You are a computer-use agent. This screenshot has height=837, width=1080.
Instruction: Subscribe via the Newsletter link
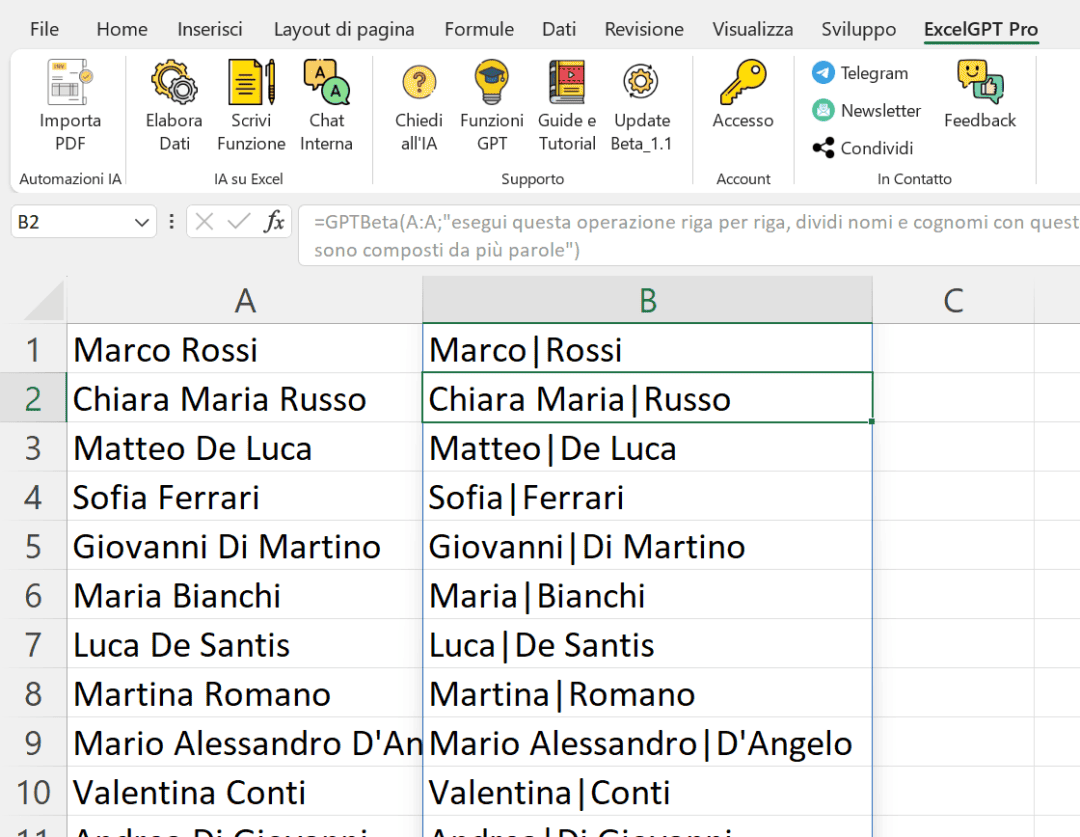pyautogui.click(x=867, y=111)
